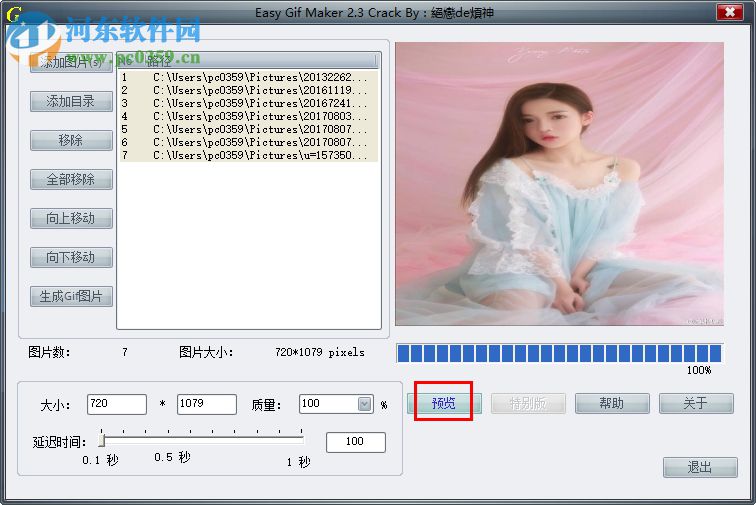Move selected image down with 向下移动
This screenshot has width=756, height=505.
(x=71, y=258)
